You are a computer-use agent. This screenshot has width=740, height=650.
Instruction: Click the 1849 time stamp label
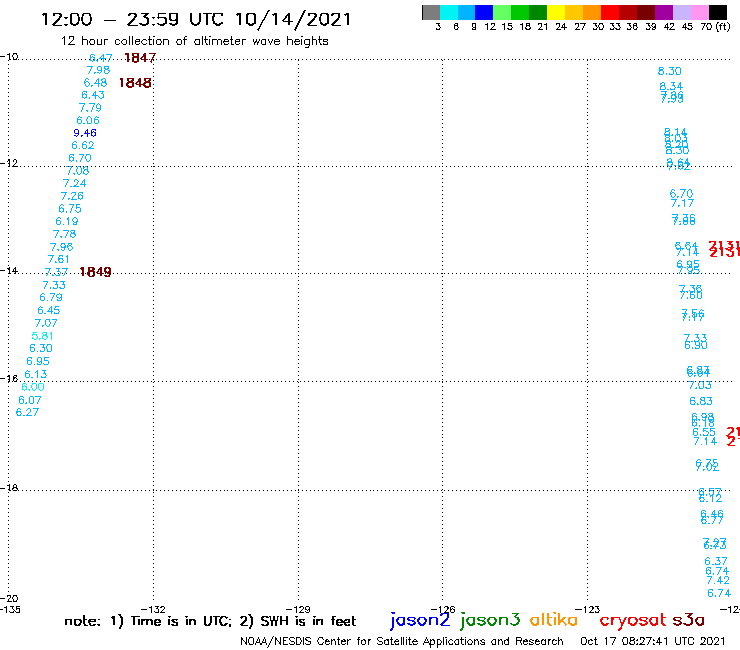pos(95,272)
